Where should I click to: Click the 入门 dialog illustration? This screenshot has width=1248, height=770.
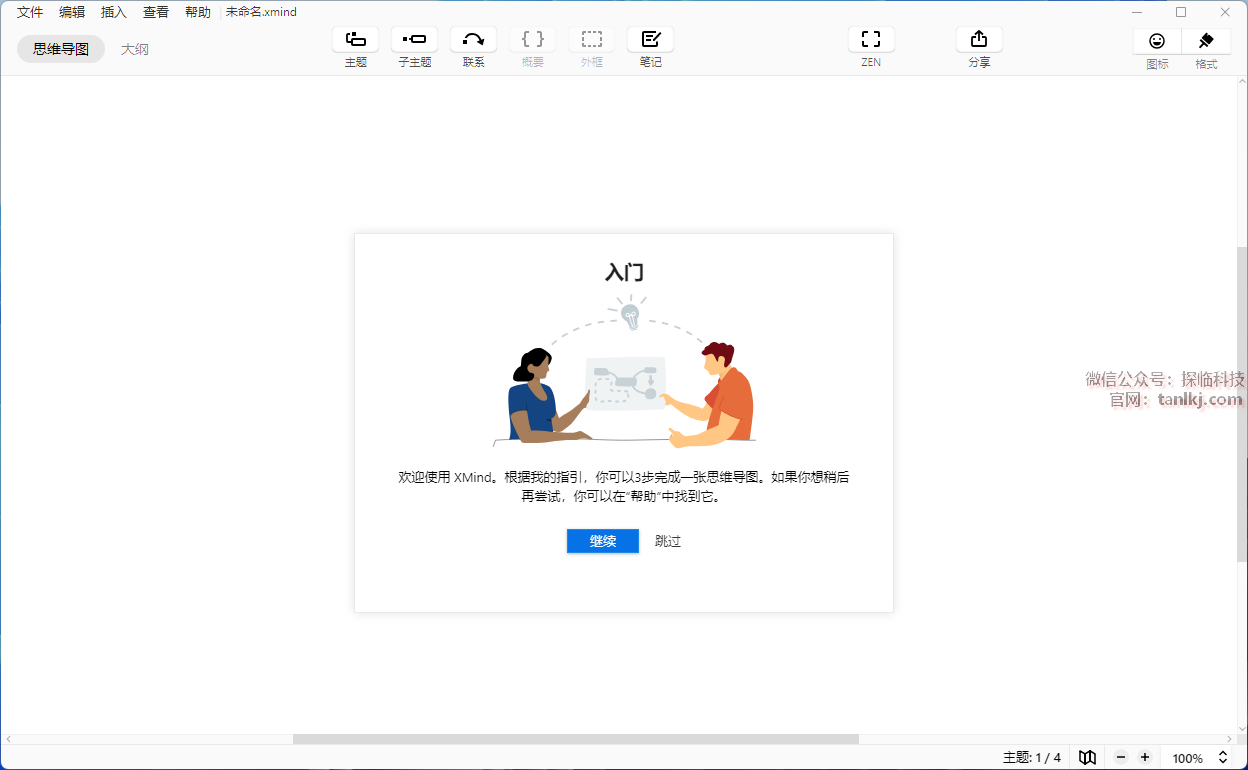(625, 372)
